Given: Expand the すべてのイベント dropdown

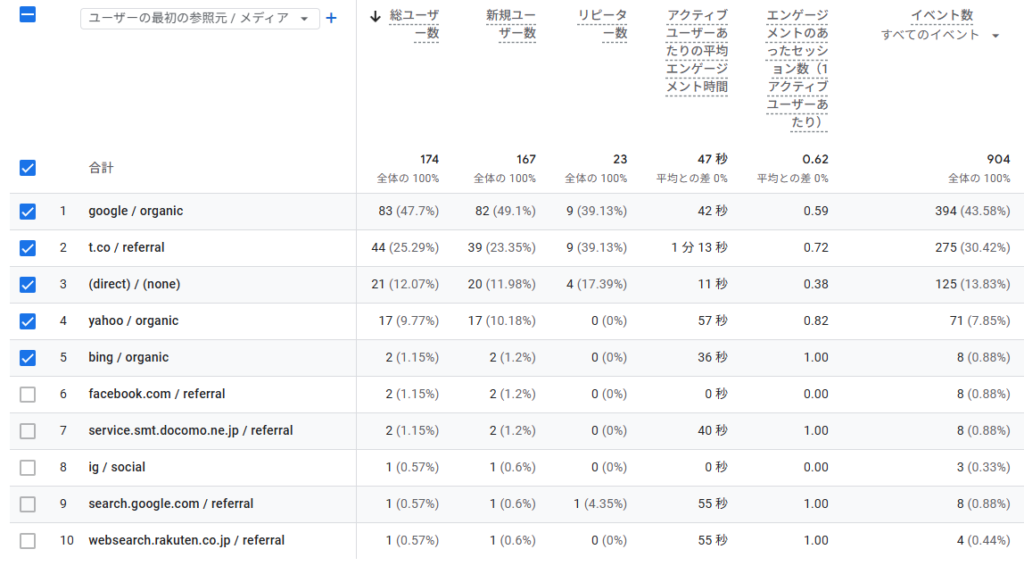Looking at the screenshot, I should tap(939, 35).
